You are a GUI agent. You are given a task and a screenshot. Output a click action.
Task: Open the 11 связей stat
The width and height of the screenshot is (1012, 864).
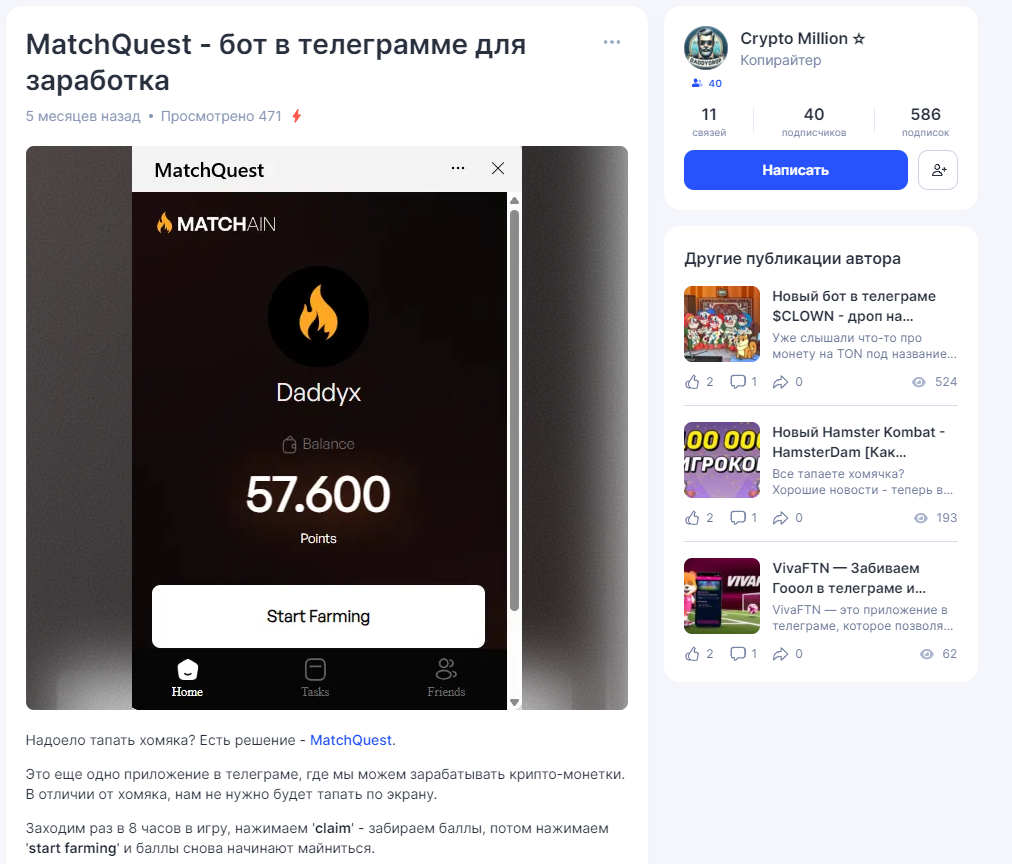709,121
